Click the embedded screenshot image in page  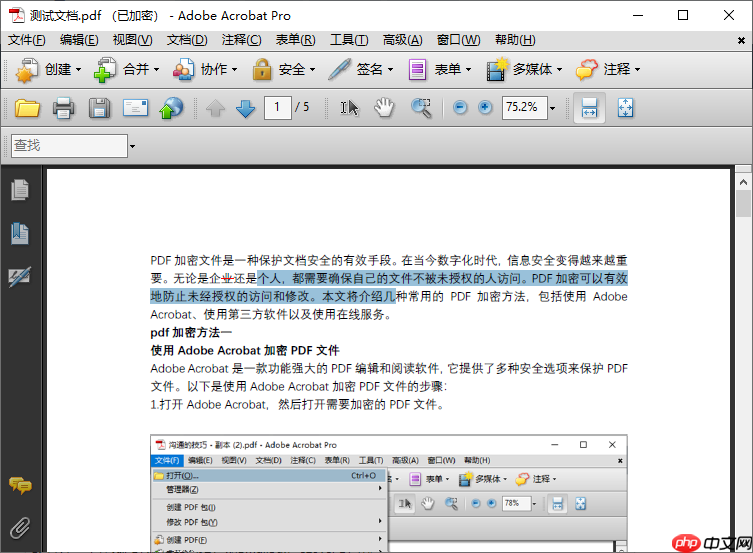point(389,493)
